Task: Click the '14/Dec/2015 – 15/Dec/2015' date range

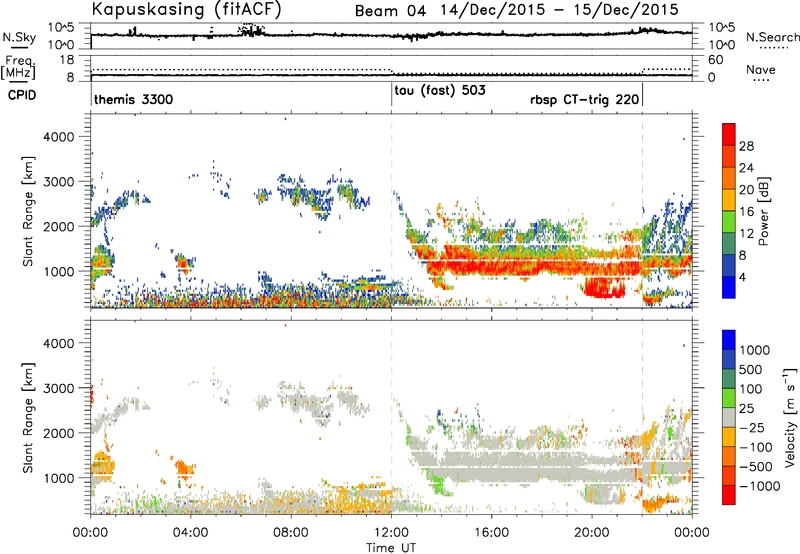Action: 560,10
